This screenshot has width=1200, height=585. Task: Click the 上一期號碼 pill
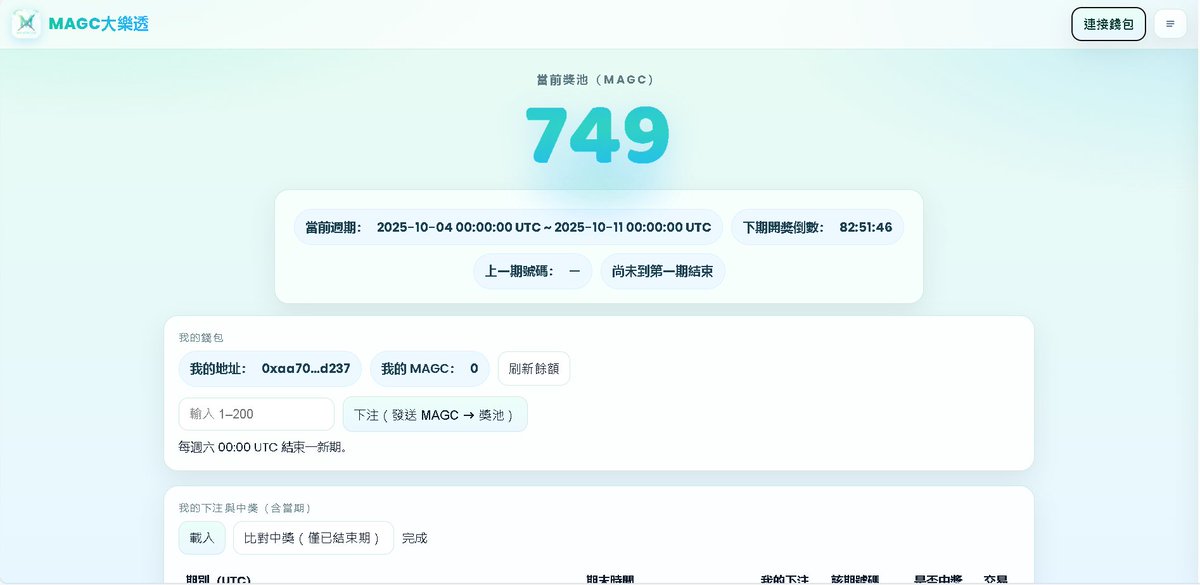pos(532,271)
